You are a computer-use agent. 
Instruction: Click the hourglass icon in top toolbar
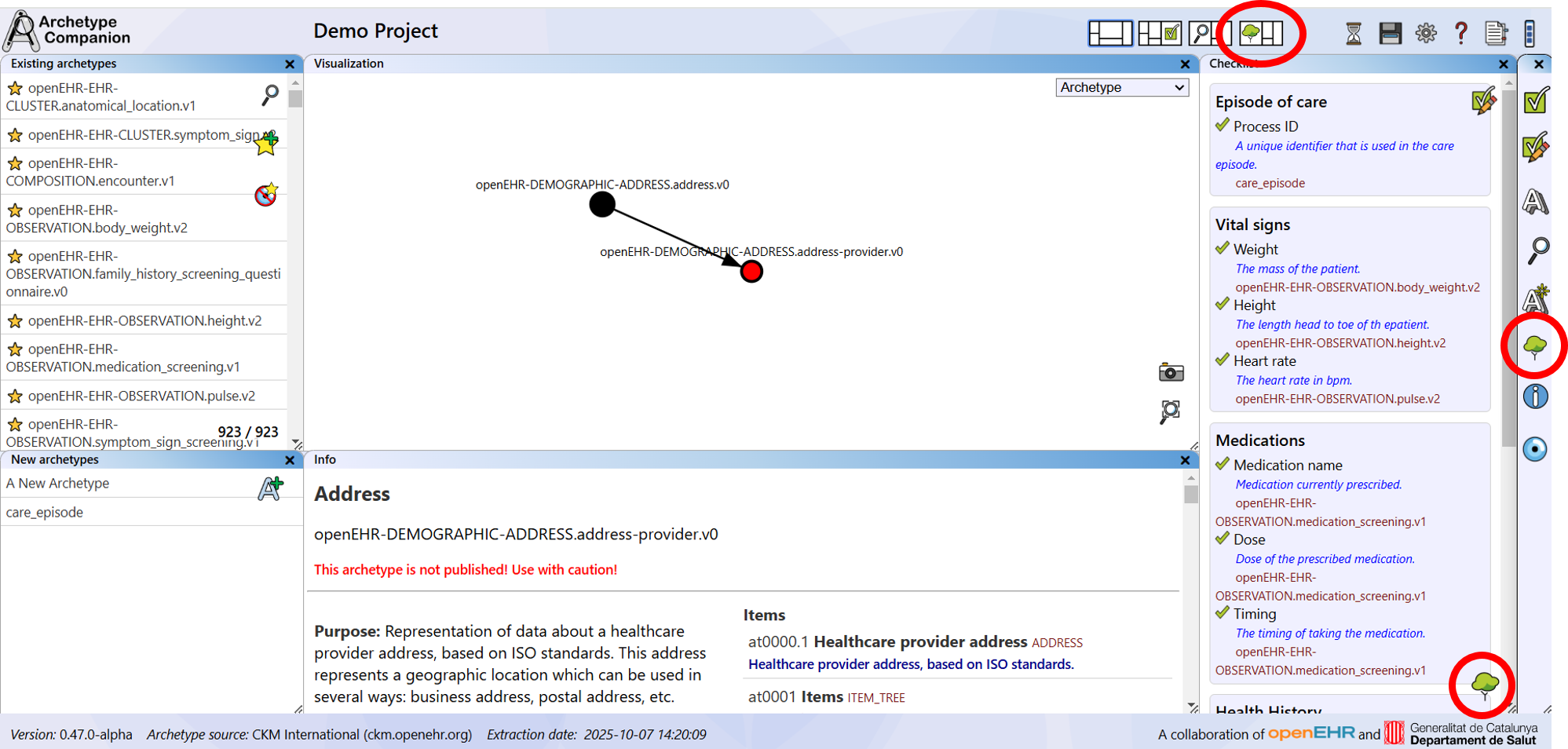tap(1354, 34)
